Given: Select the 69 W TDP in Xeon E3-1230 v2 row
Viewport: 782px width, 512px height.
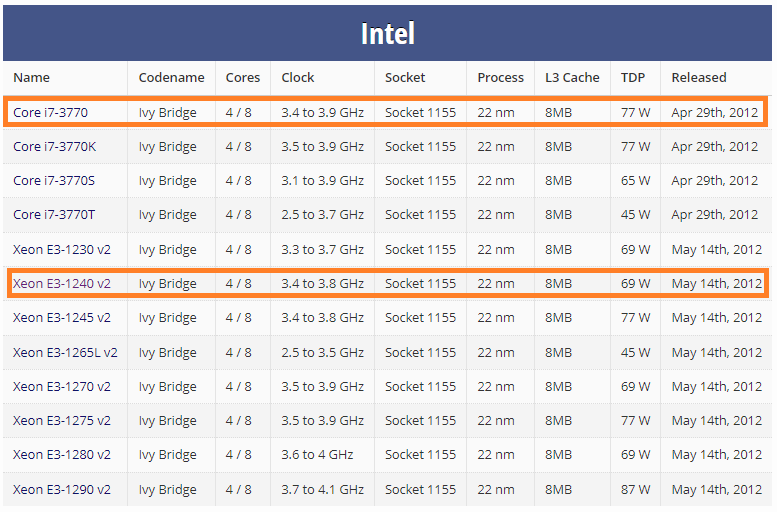Looking at the screenshot, I should click(635, 250).
